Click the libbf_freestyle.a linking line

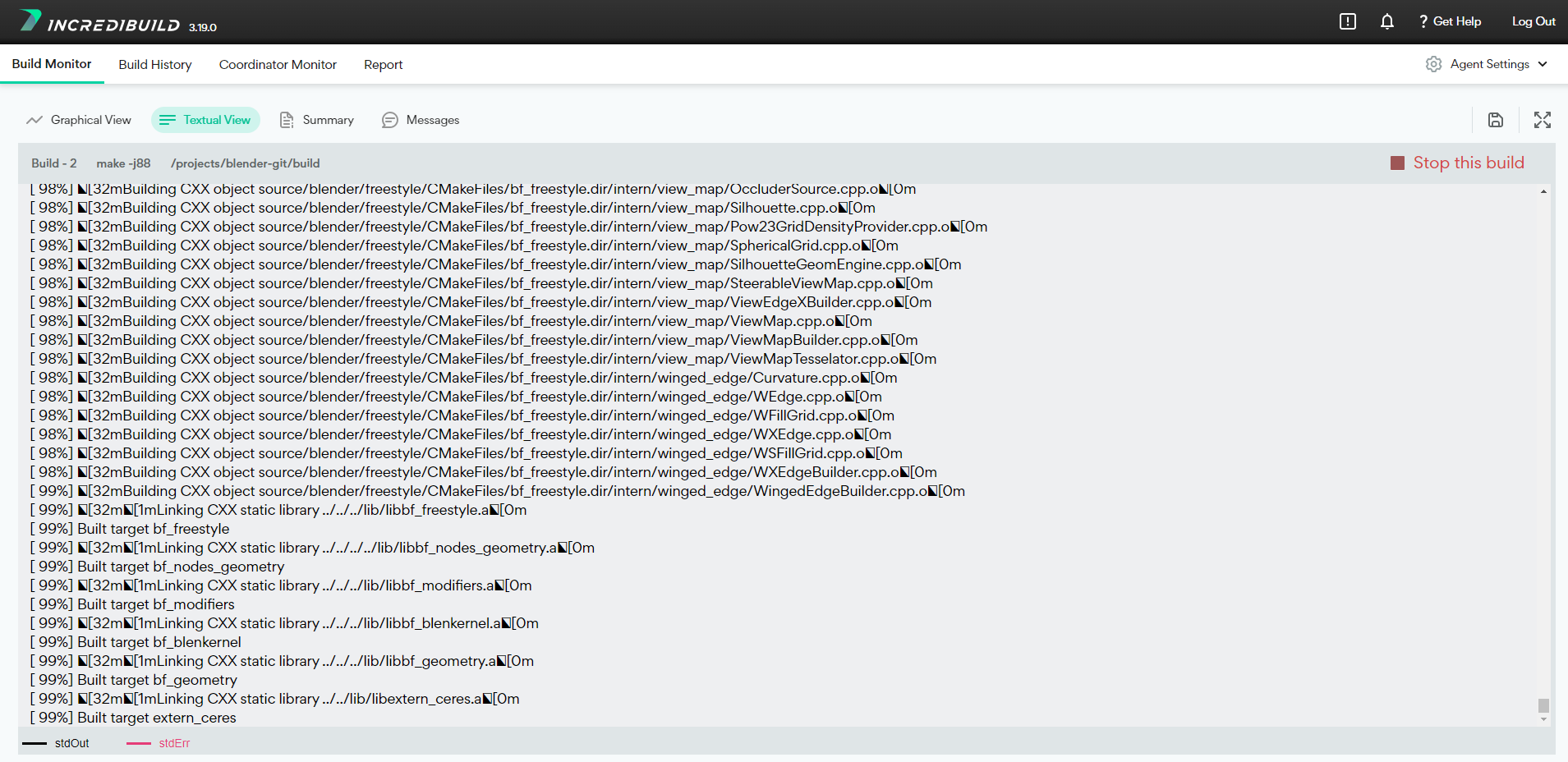coord(278,510)
